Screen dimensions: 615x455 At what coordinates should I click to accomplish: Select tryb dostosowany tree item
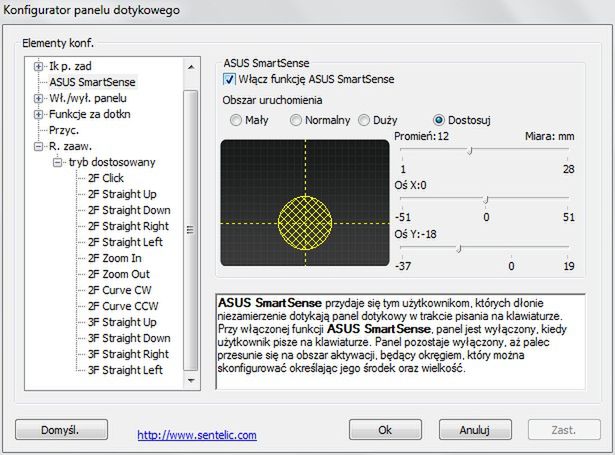pyautogui.click(x=112, y=162)
